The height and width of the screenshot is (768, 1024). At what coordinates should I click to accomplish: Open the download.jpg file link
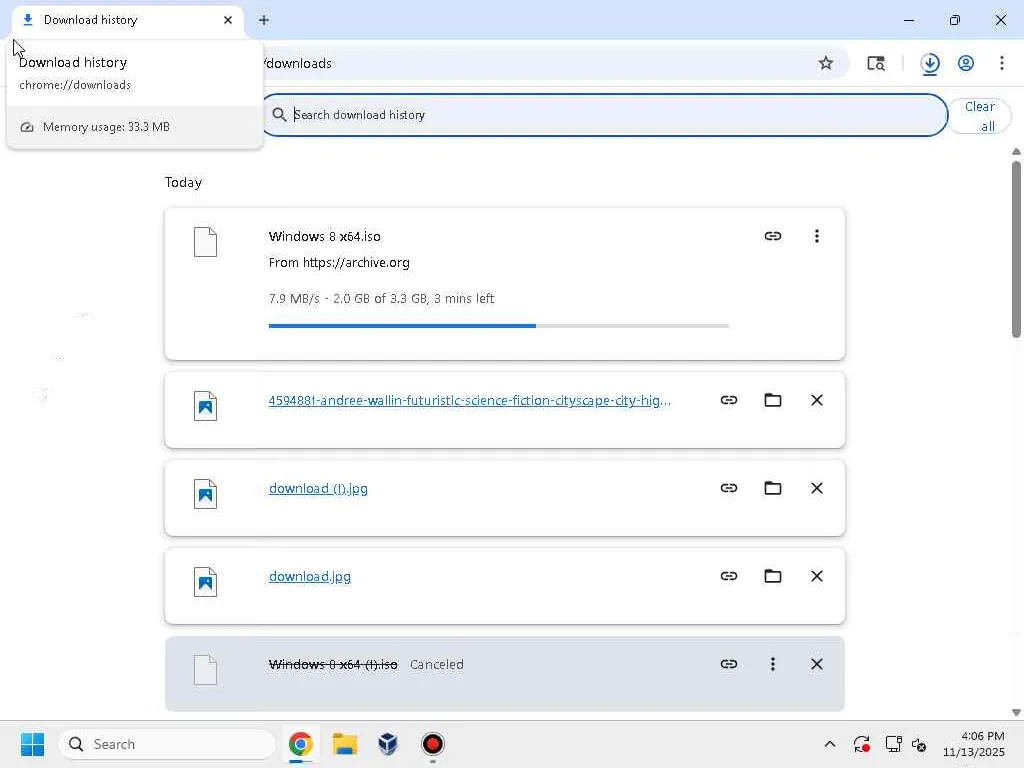point(310,577)
